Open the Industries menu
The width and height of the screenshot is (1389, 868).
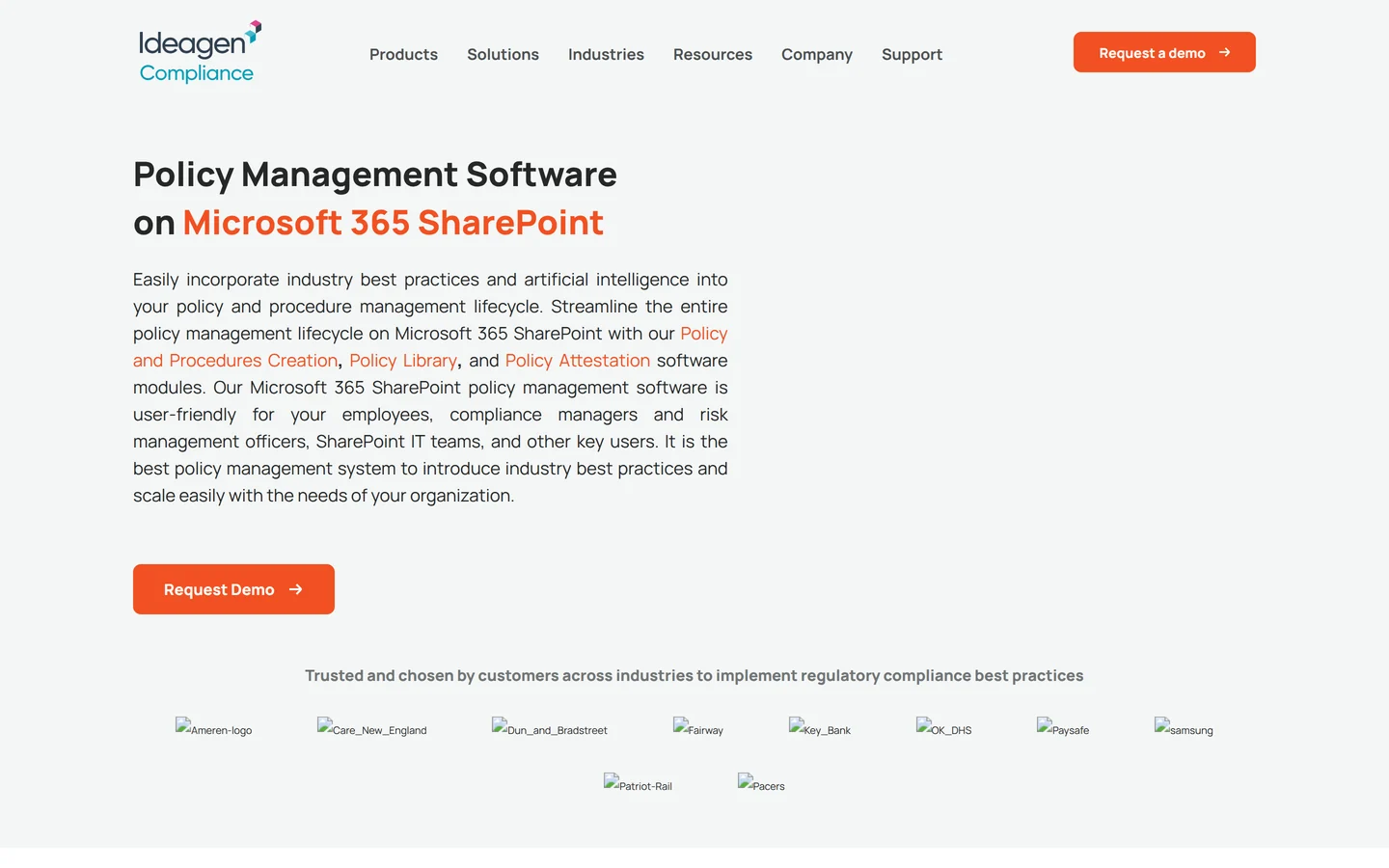606,54
